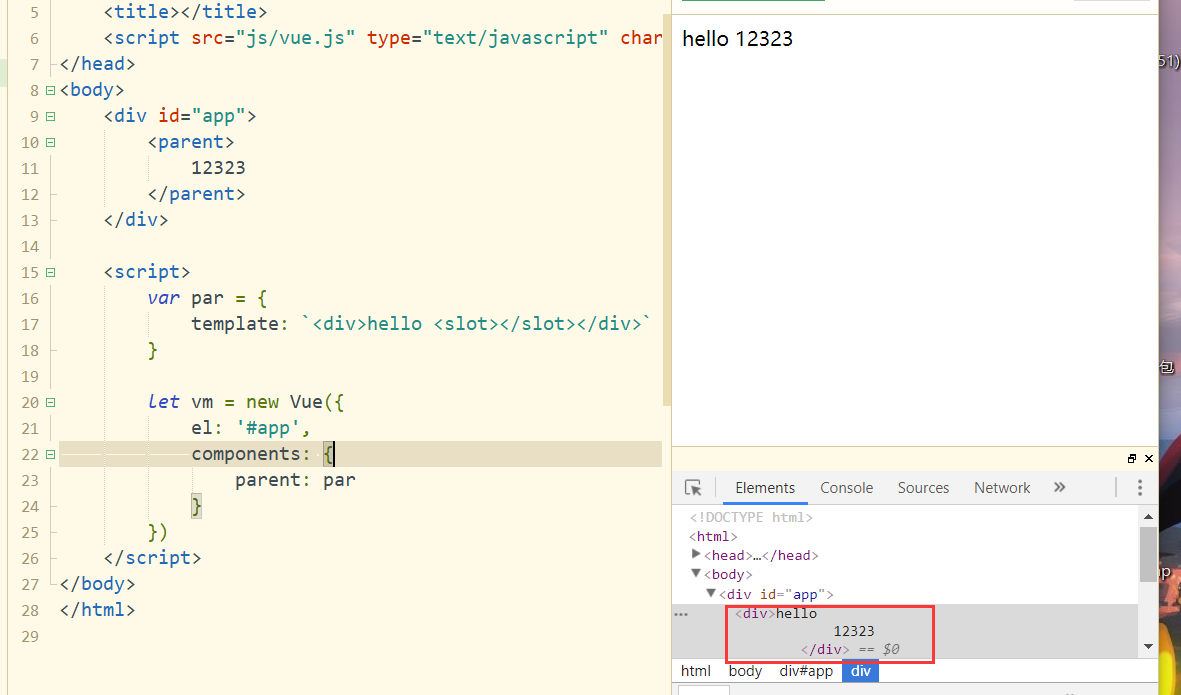Screen dimensions: 1181x695
Task: Click the Elements panel scroll up arrow
Action: (x=1148, y=517)
